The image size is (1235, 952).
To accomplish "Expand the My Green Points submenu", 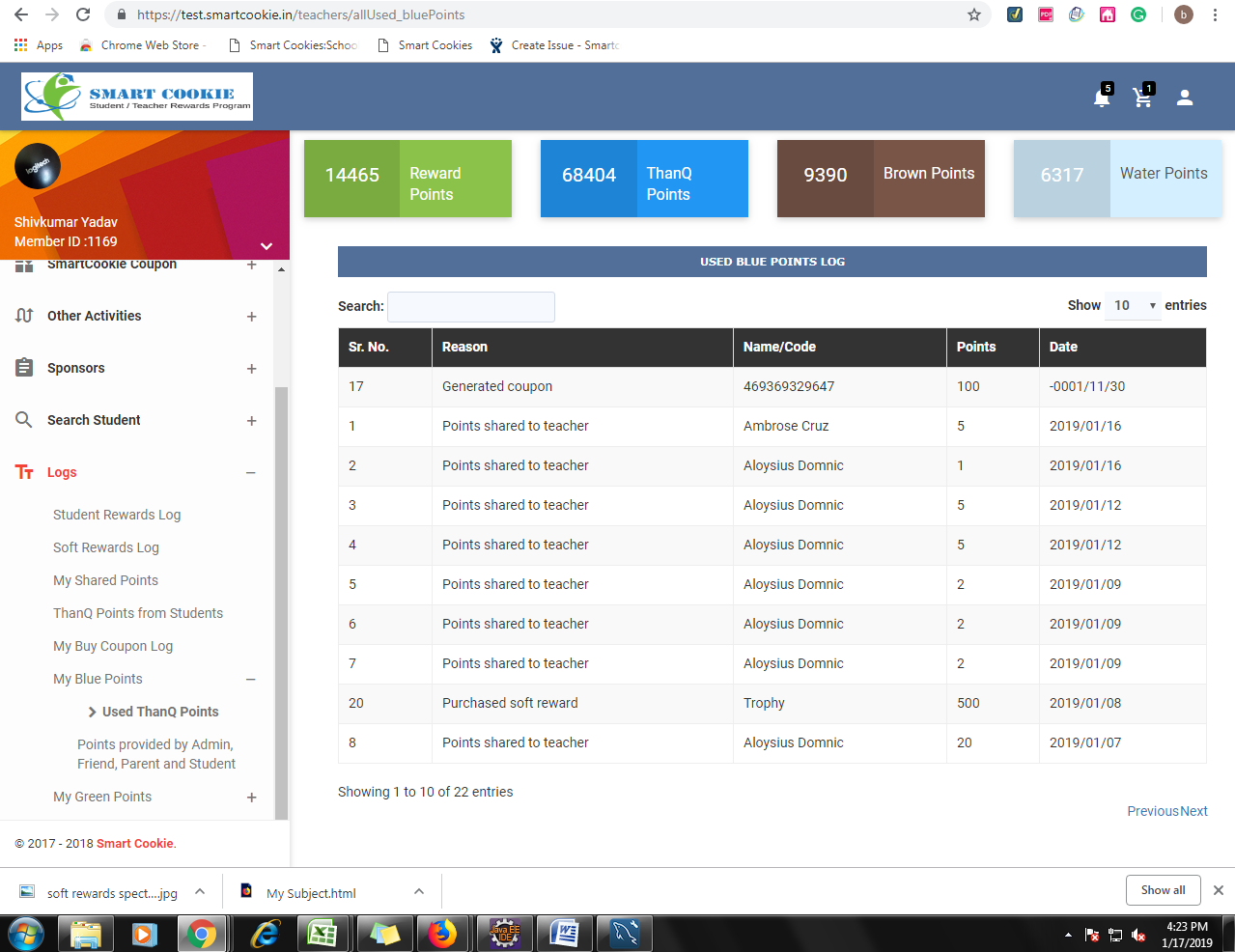I will (251, 798).
